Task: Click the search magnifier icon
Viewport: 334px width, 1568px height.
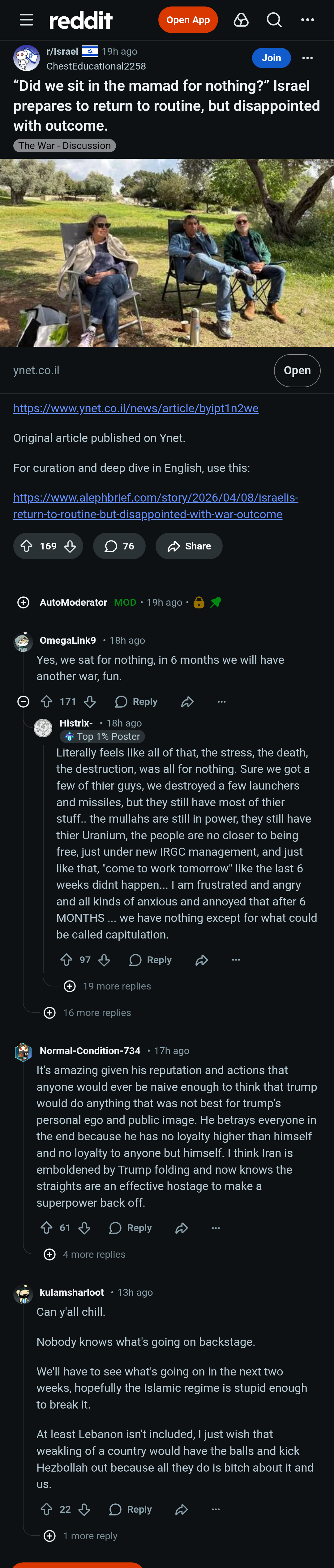Action: 274,20
